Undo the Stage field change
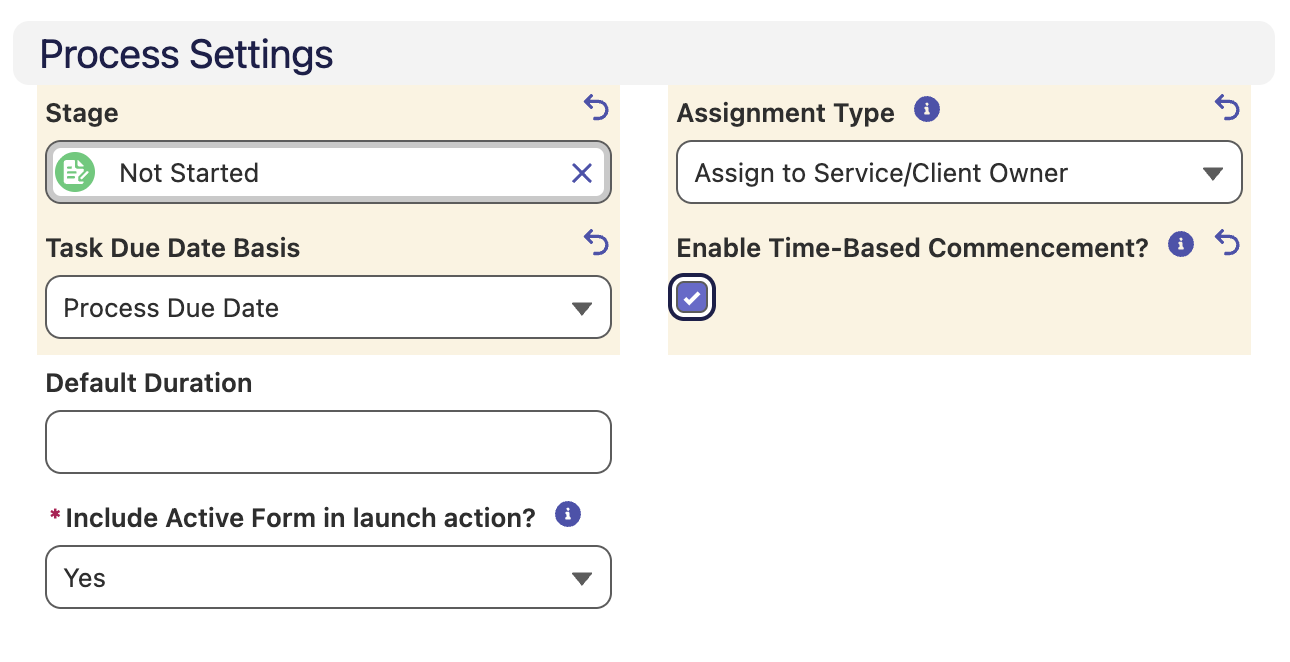Image resolution: width=1290 pixels, height=662 pixels. [x=596, y=107]
